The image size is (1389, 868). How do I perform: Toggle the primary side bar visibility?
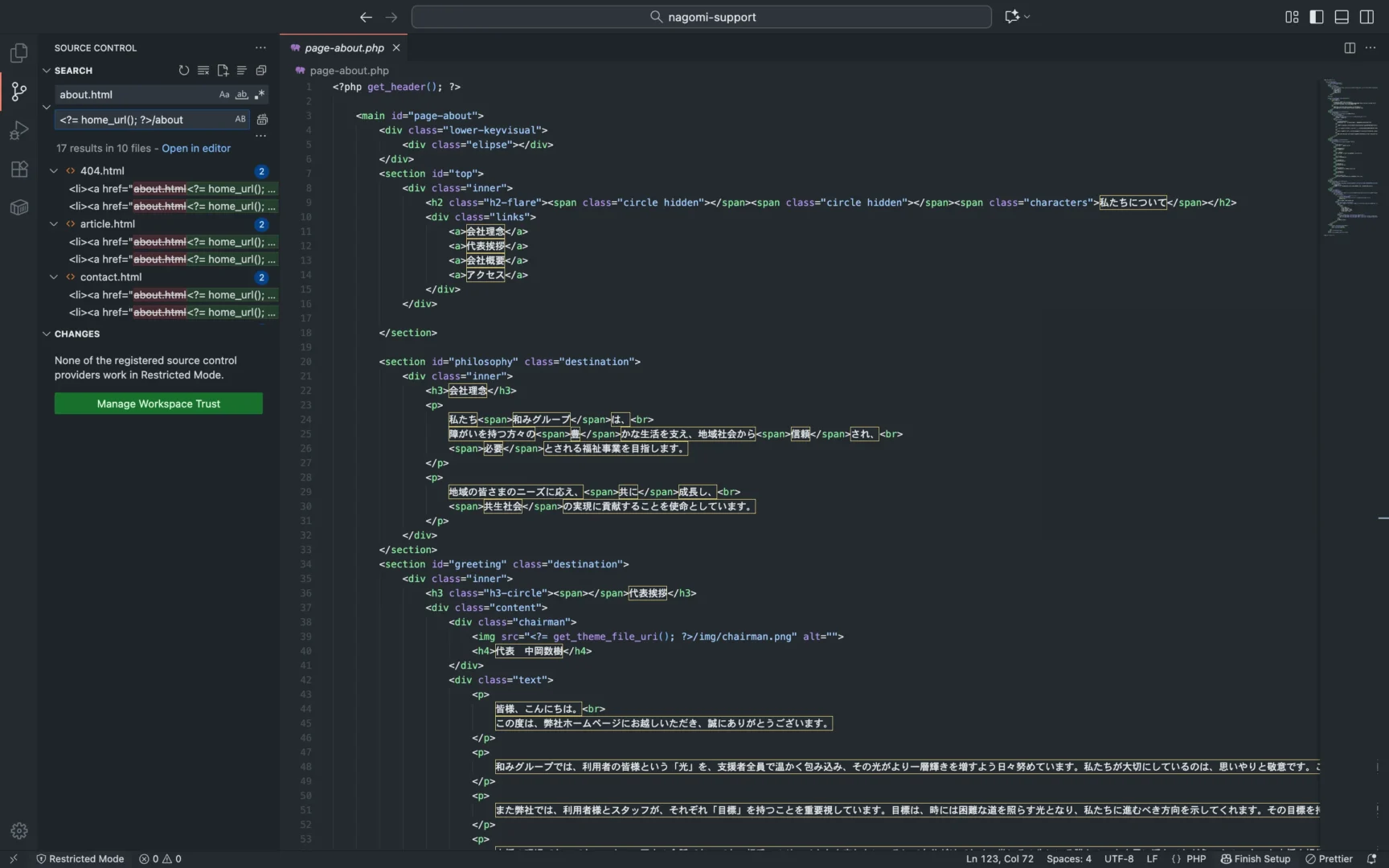1317,17
